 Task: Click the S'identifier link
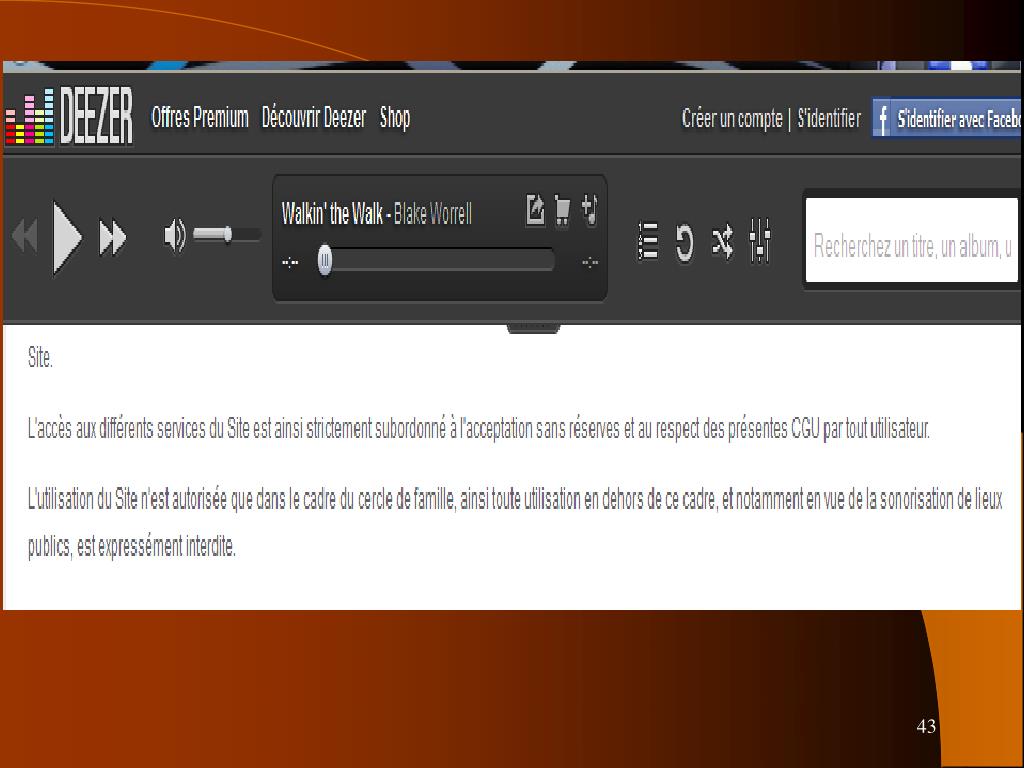point(829,119)
